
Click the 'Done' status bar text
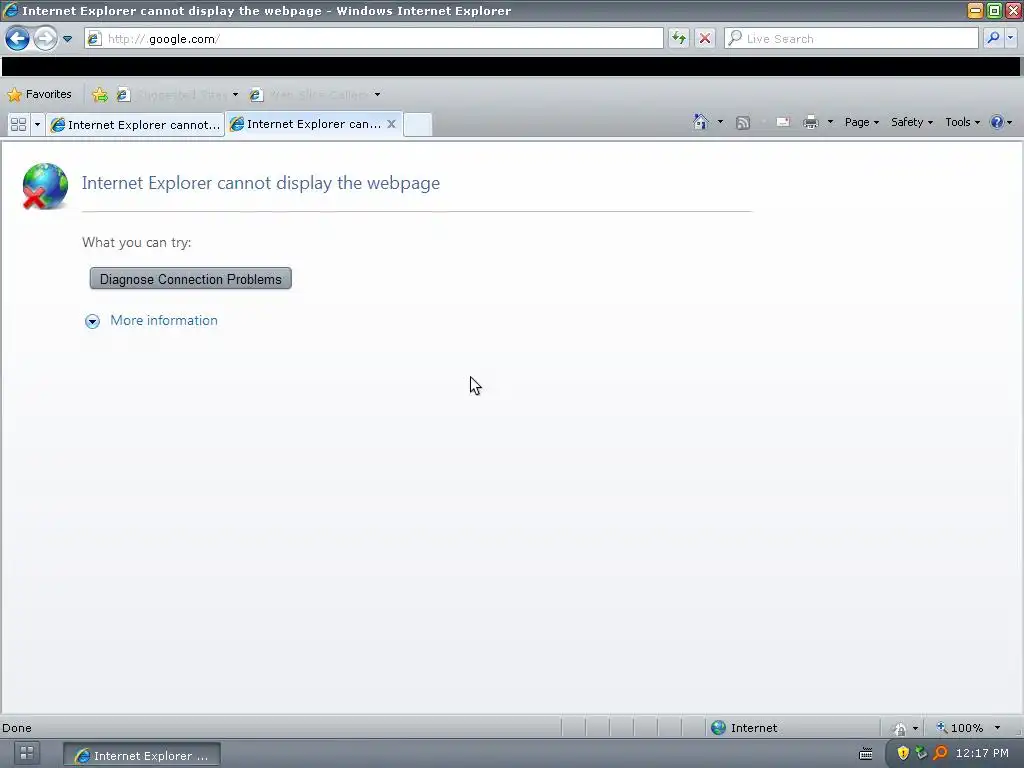(x=17, y=728)
